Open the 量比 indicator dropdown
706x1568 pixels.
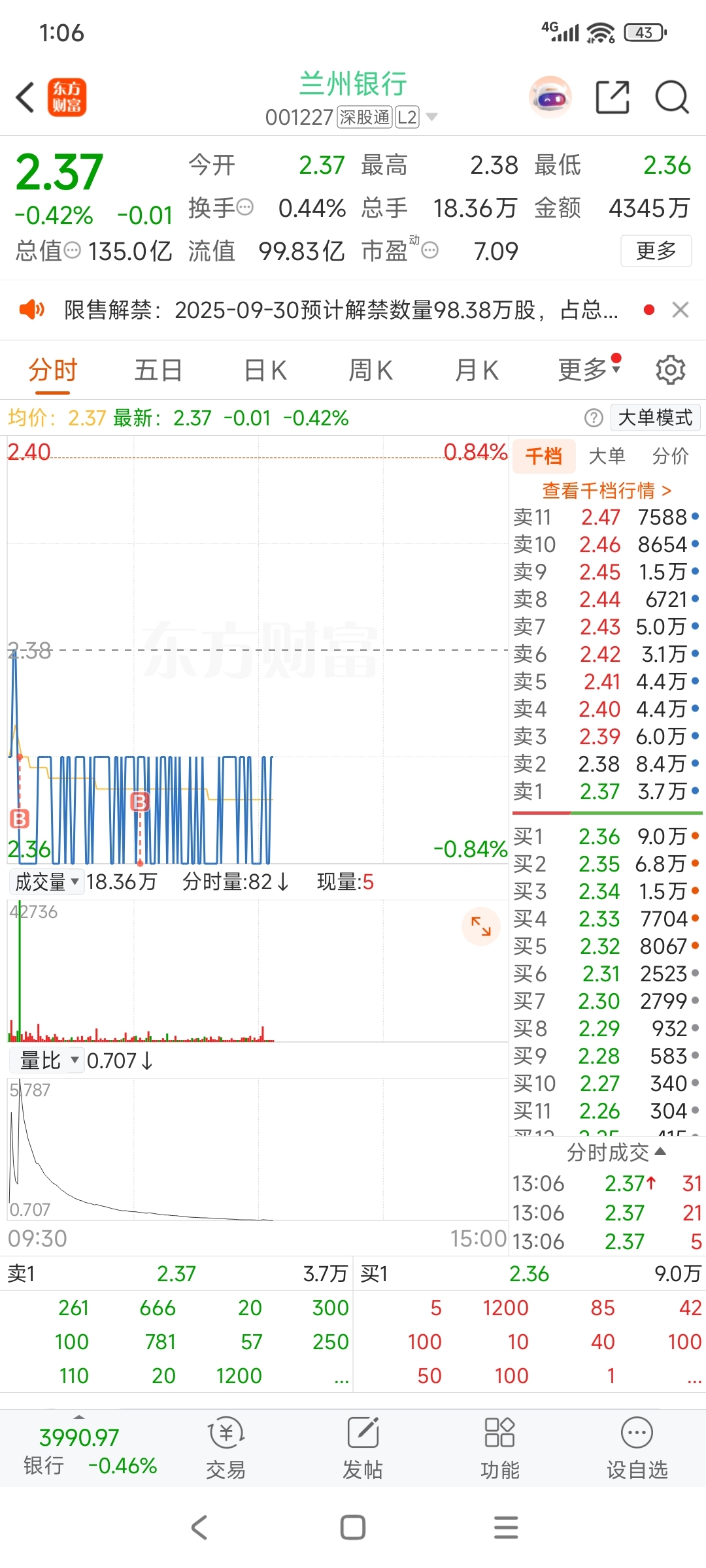click(x=46, y=1060)
